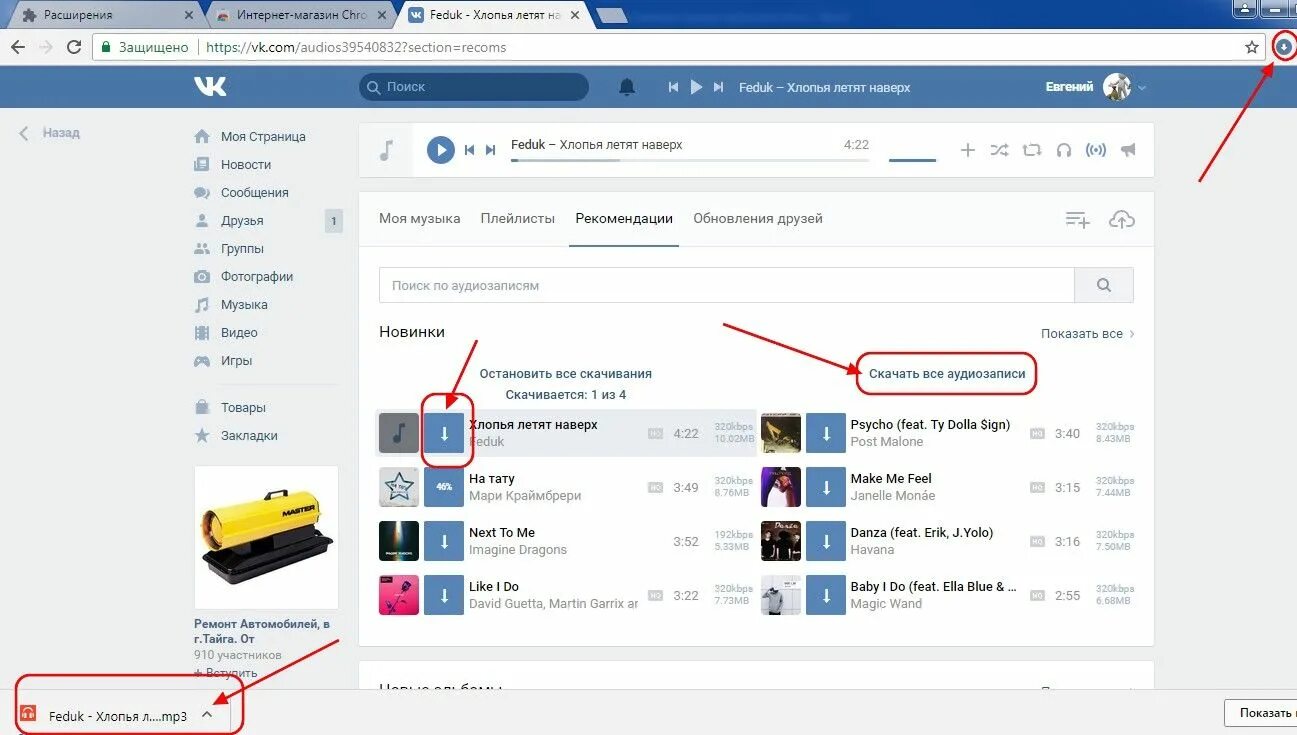The height and width of the screenshot is (735, 1297).
Task: Adjust the volume slider
Action: coord(912,160)
